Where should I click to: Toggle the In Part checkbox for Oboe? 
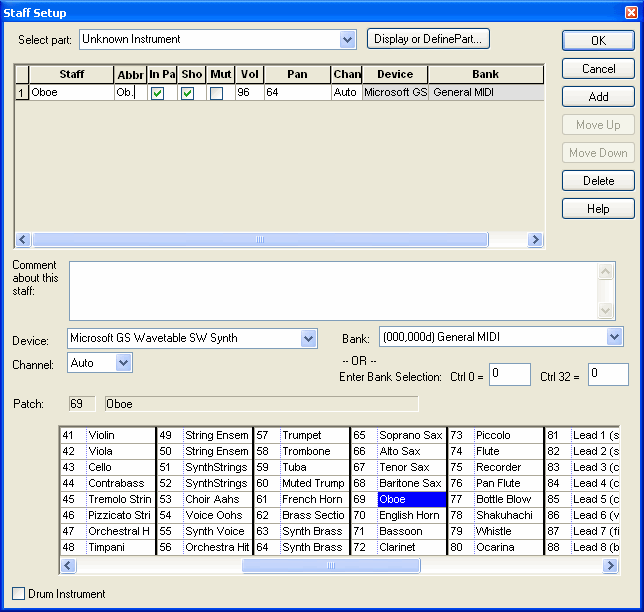tap(157, 93)
